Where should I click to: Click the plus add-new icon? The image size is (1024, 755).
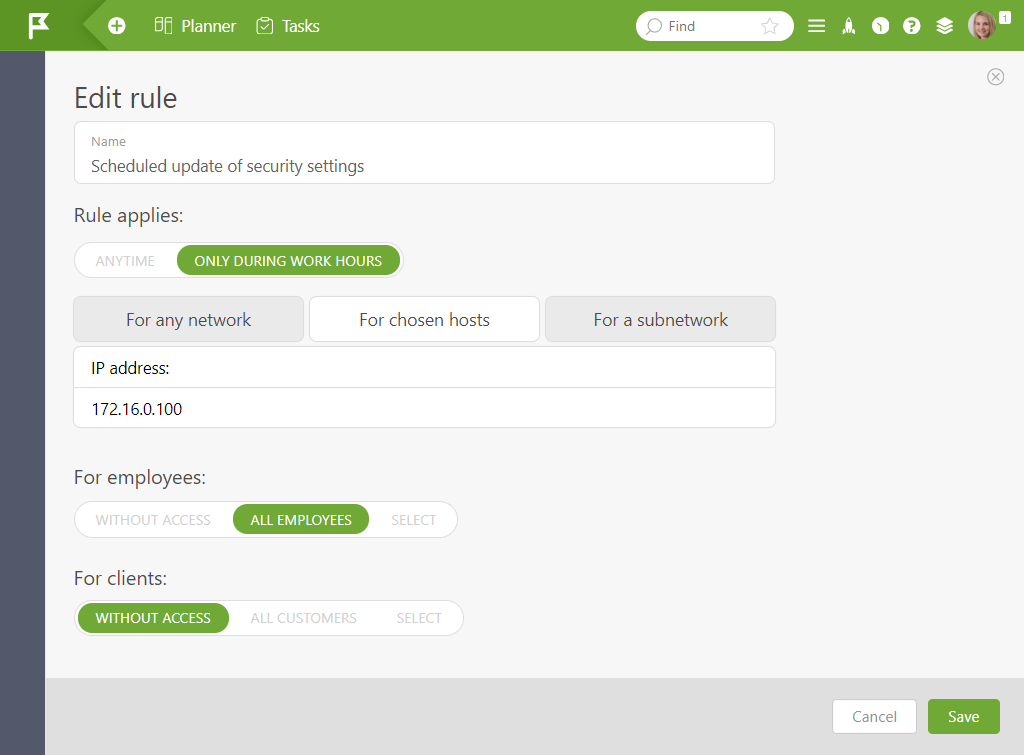click(x=117, y=26)
